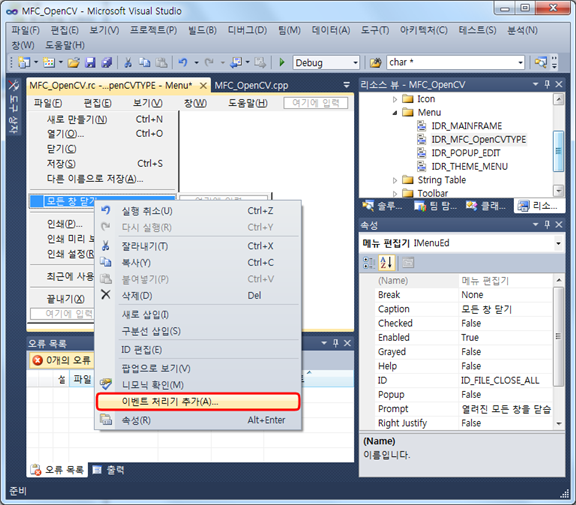
Task: Pin the Properties panel
Action: pos(547,224)
